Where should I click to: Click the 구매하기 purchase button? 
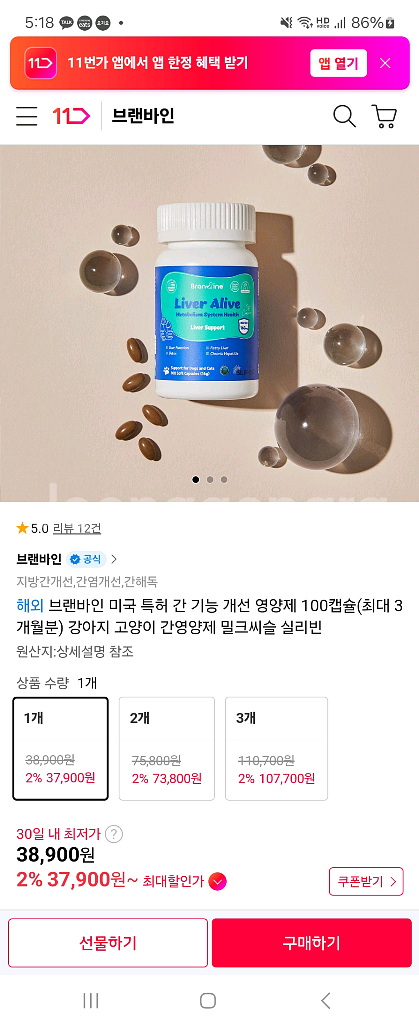[x=311, y=942]
